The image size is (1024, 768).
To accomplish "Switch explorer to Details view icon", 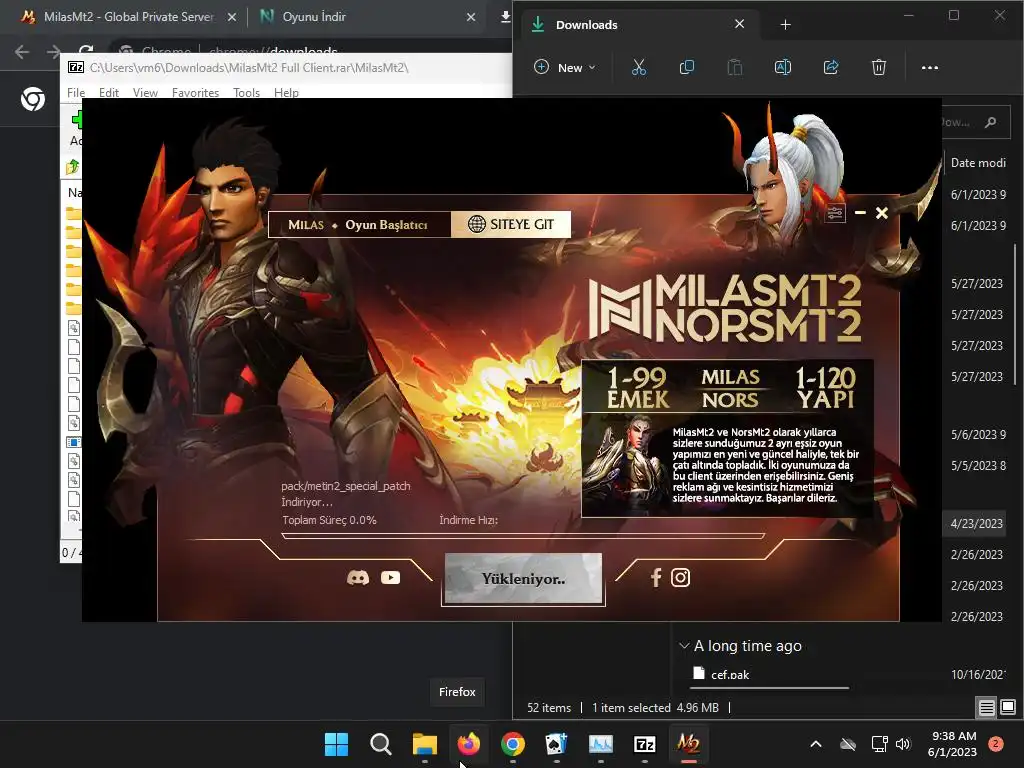I will (987, 707).
